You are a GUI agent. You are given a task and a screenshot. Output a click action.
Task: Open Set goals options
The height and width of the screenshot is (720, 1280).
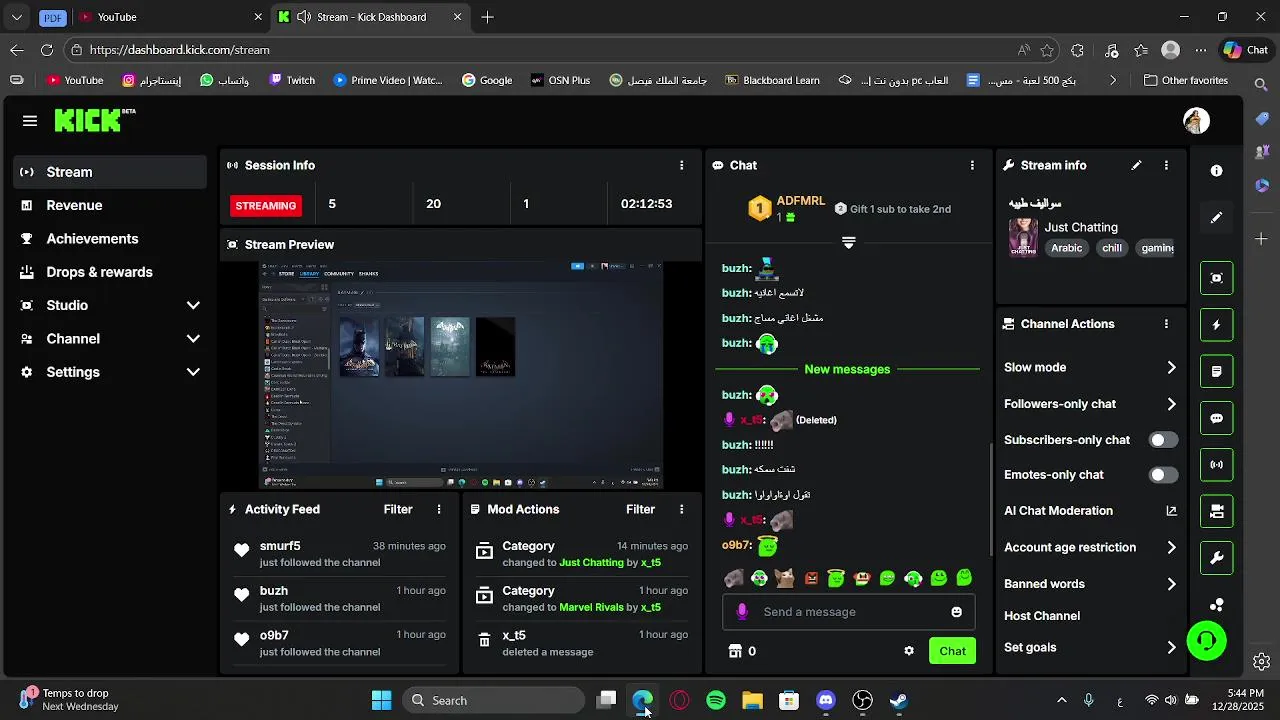tap(1090, 647)
